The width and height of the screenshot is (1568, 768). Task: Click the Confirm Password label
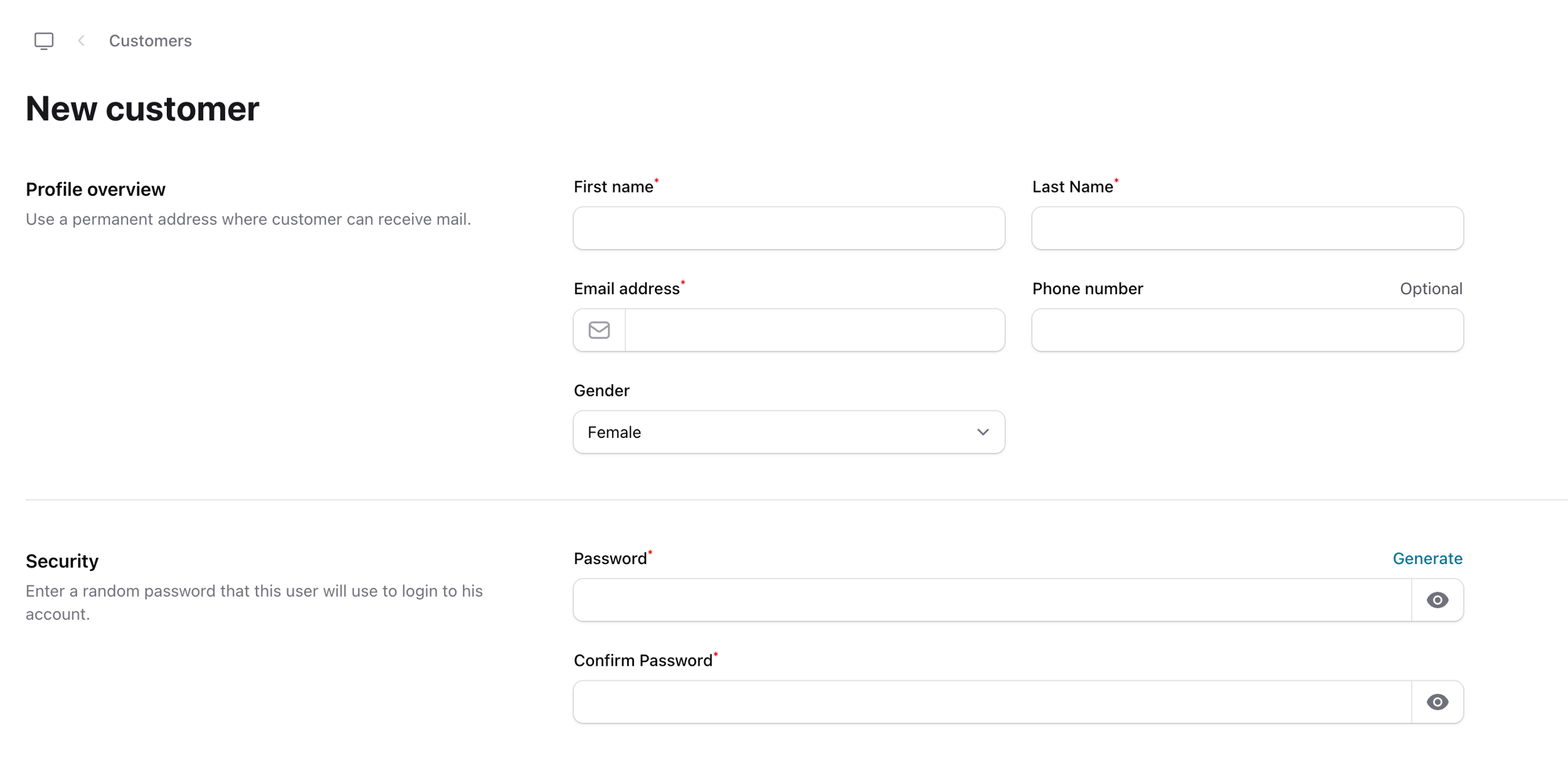(x=643, y=660)
